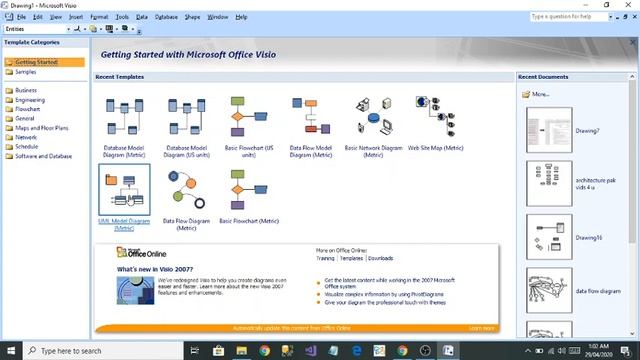Click the Recent Documents scrollbar down arrow
The image size is (640, 360).
click(632, 333)
